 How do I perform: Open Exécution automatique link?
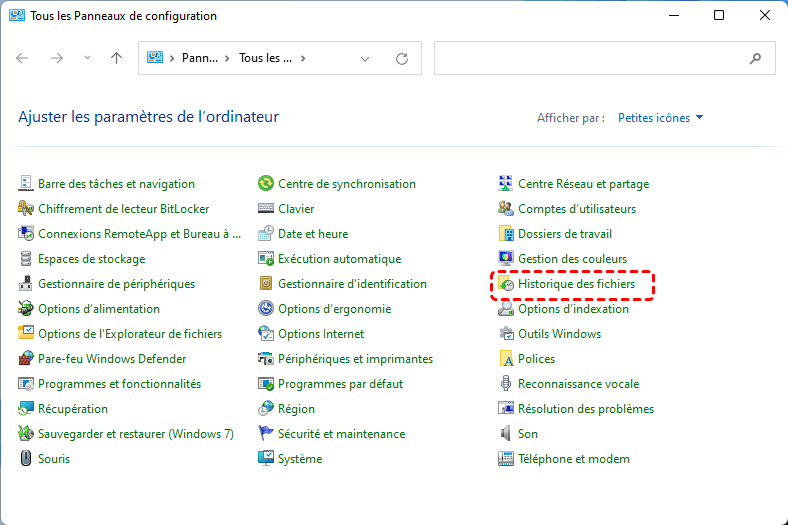pos(340,259)
